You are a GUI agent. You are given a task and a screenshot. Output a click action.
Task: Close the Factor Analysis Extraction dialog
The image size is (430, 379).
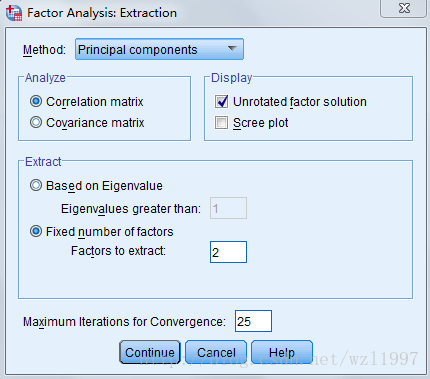404,8
